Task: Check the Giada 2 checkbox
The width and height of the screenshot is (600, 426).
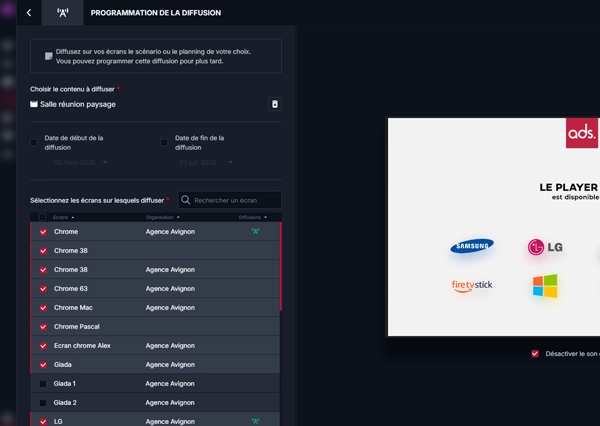Action: pos(43,403)
